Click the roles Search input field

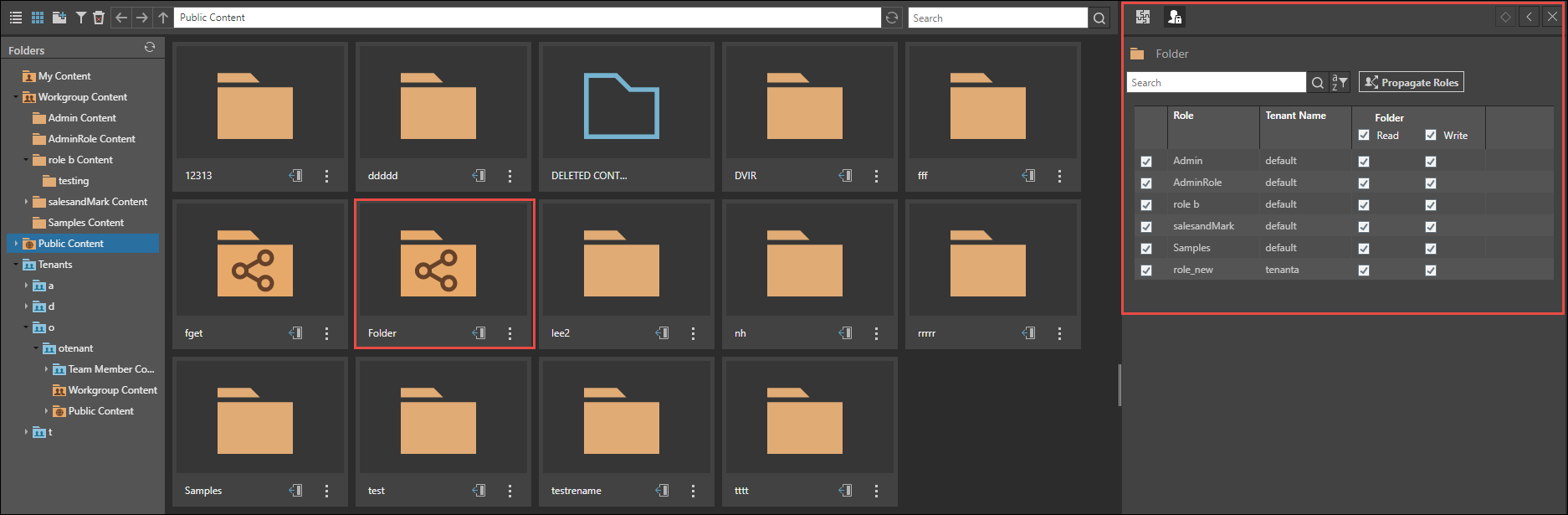coord(1215,82)
